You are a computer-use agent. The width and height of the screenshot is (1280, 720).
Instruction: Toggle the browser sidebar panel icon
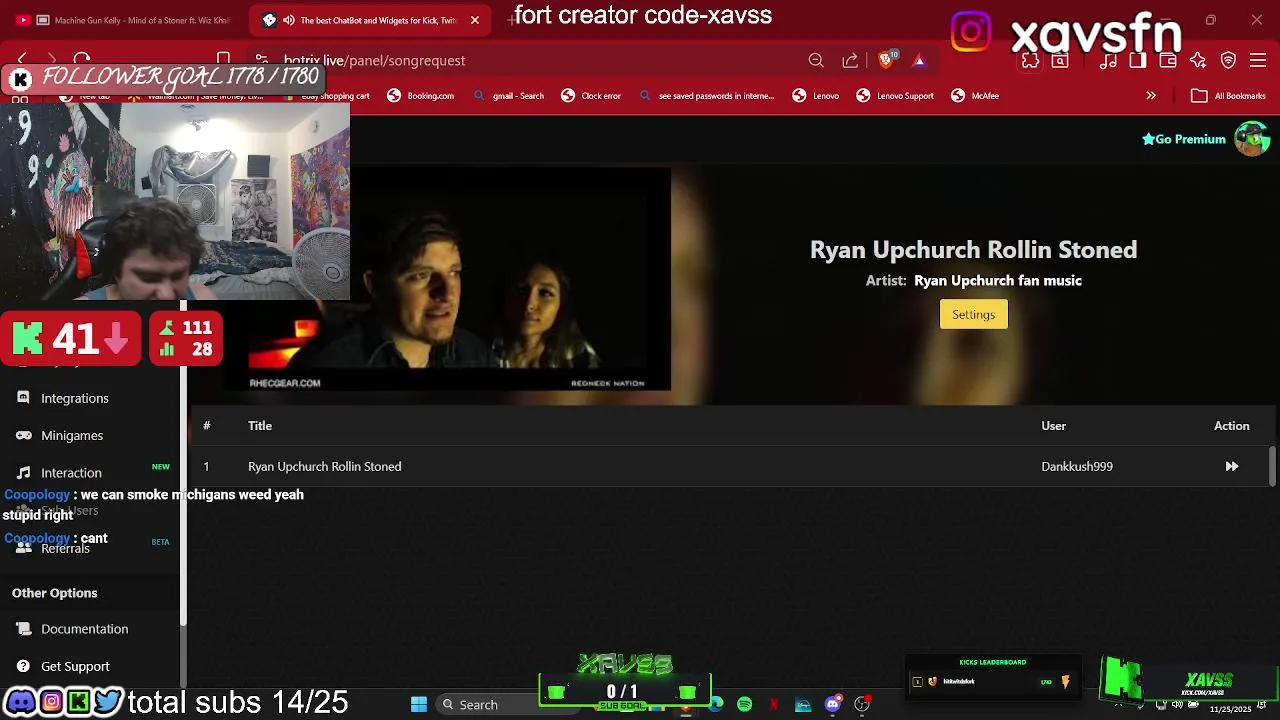click(x=1138, y=60)
